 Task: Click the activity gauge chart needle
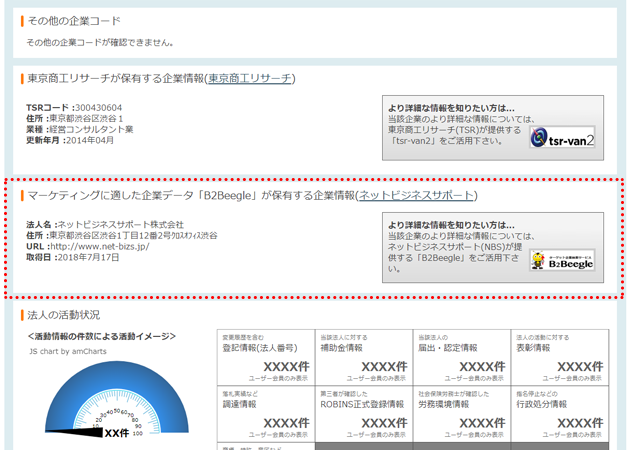click(74, 433)
